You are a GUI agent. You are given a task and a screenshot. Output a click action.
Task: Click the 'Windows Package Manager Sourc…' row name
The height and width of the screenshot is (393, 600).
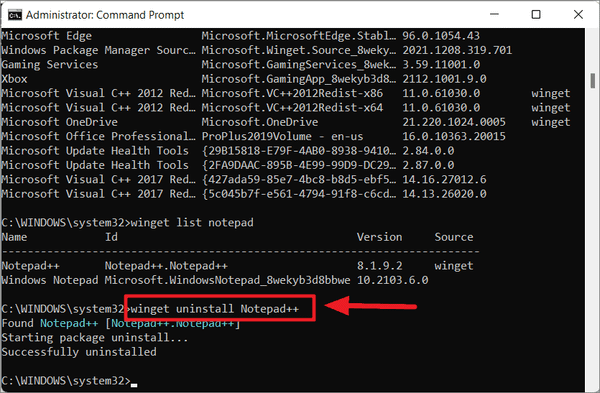coord(98,50)
